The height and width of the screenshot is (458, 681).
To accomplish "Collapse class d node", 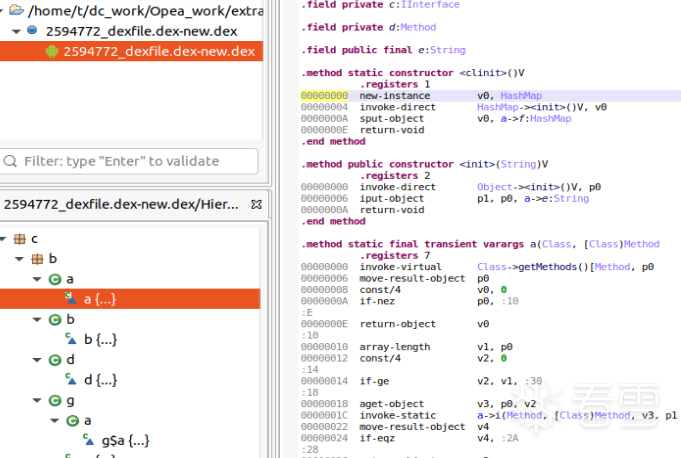I will coord(37,360).
